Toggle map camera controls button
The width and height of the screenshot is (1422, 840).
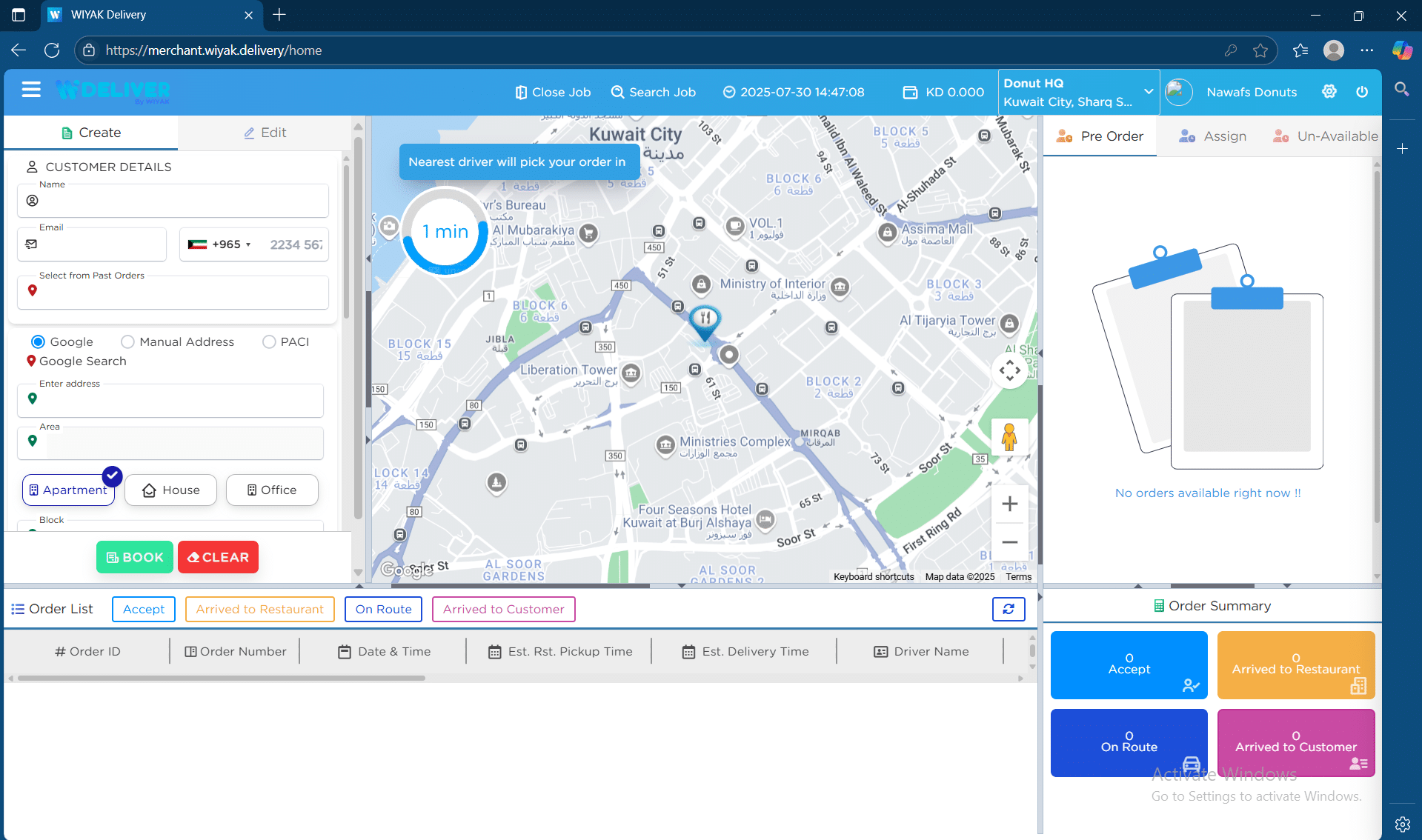pyautogui.click(x=1009, y=370)
